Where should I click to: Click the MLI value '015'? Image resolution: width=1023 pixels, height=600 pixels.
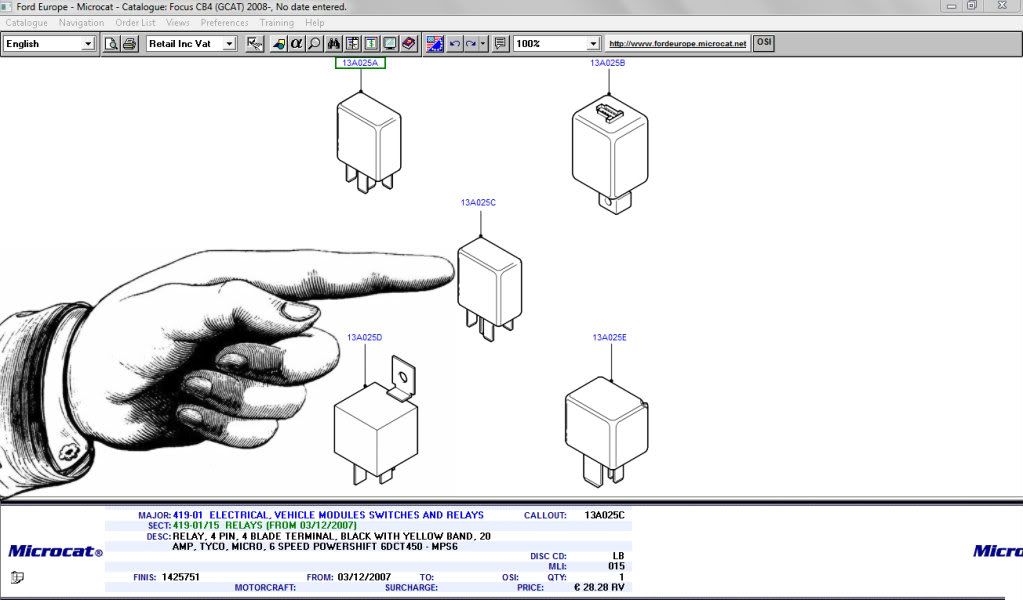(617, 567)
